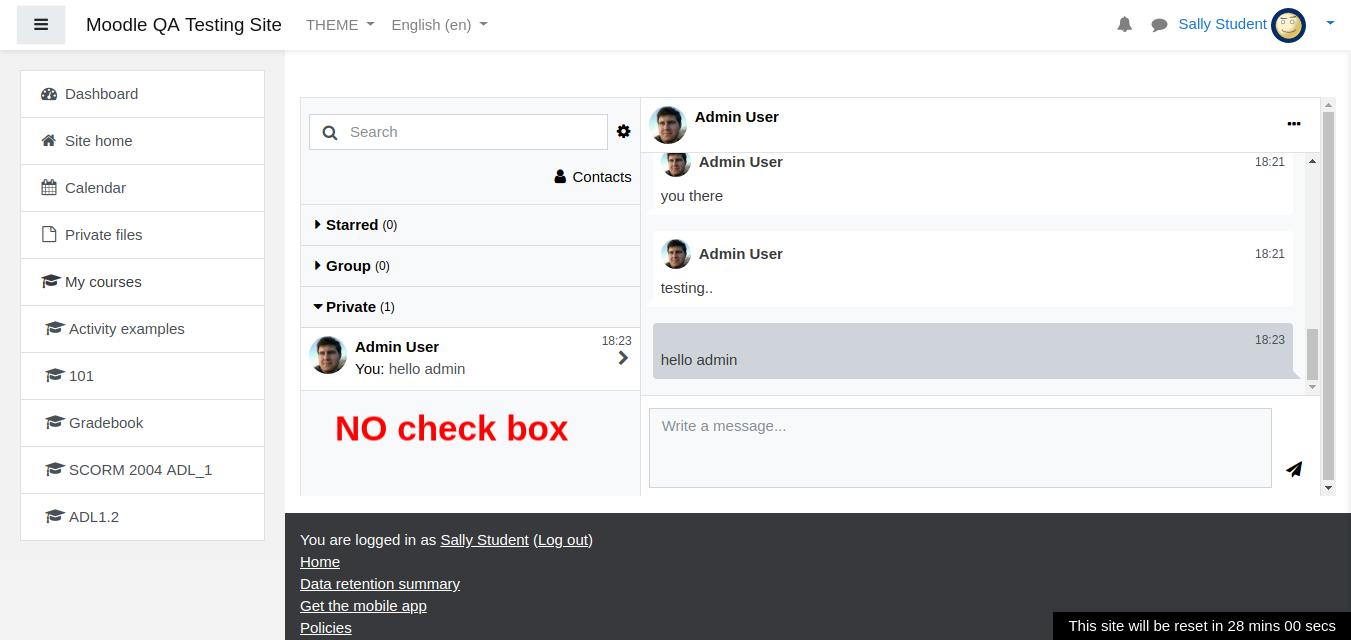
Task: Go to Dashboard in side navigation
Action: [142, 94]
